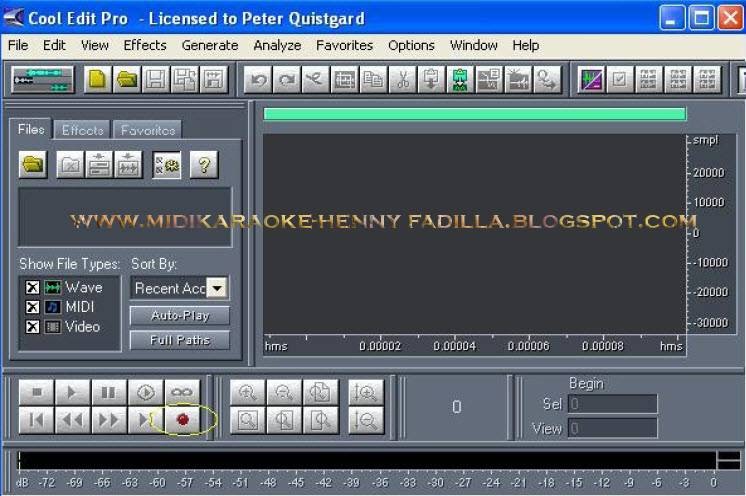The height and width of the screenshot is (496, 746).
Task: Click the waveform display area
Action: coord(474,234)
